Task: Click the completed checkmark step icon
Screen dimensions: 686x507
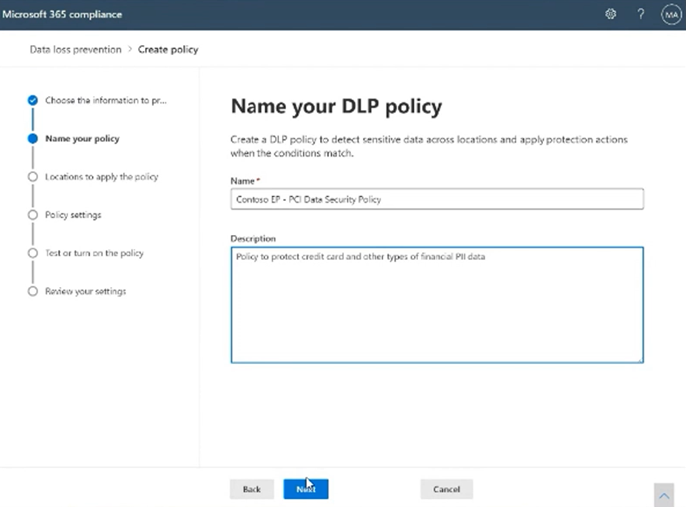Action: click(x=32, y=100)
